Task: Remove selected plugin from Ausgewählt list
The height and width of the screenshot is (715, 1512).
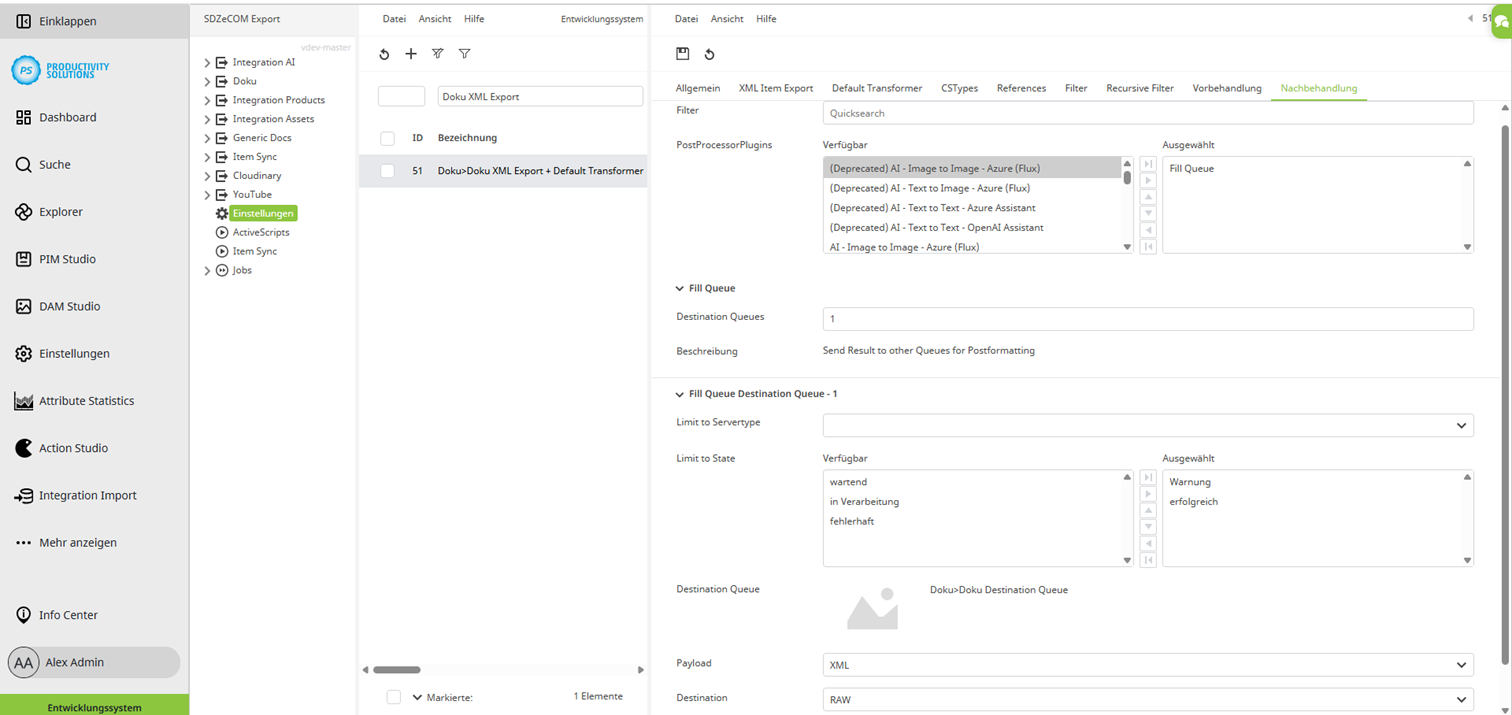Action: 1148,230
